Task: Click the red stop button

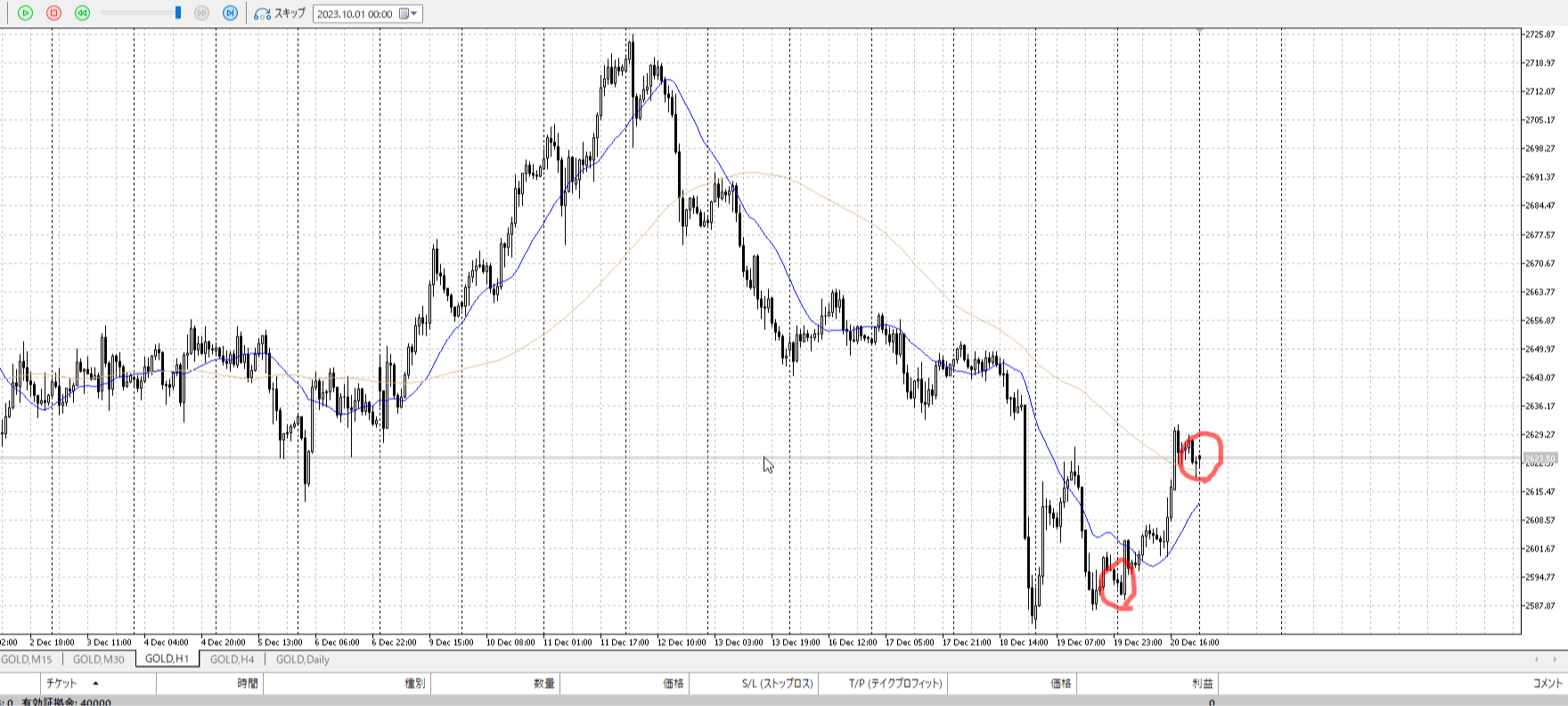Action: [x=53, y=13]
